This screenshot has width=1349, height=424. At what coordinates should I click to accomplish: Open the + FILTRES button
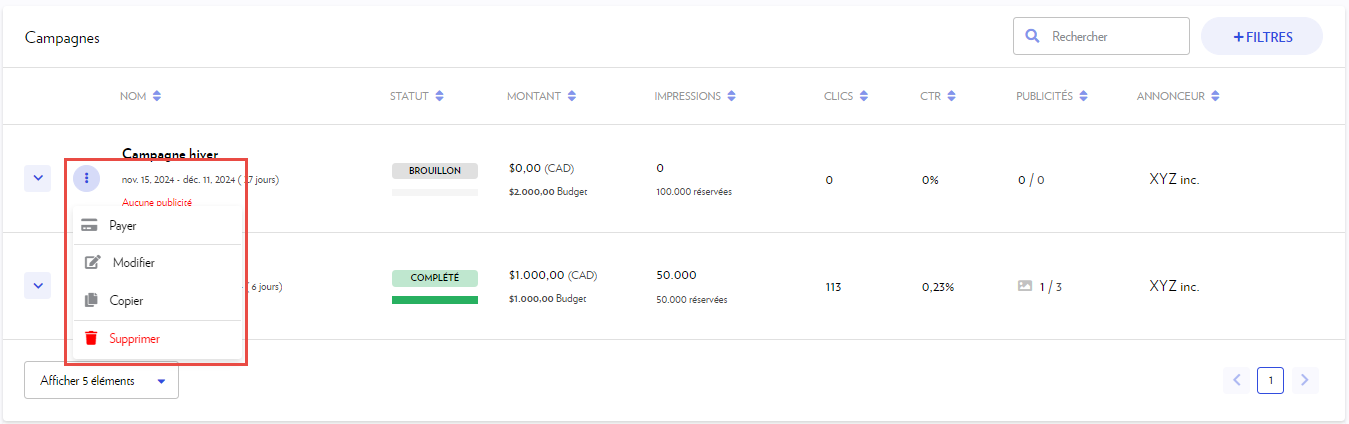[1262, 37]
